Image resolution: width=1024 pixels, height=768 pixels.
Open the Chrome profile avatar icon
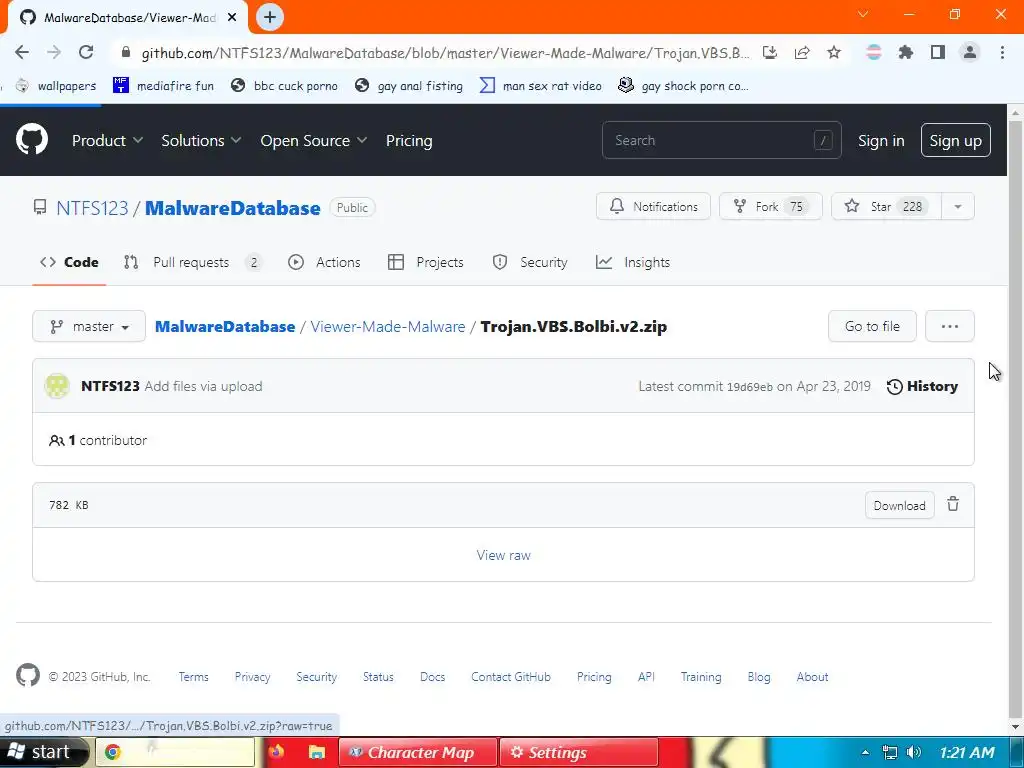pyautogui.click(x=970, y=52)
